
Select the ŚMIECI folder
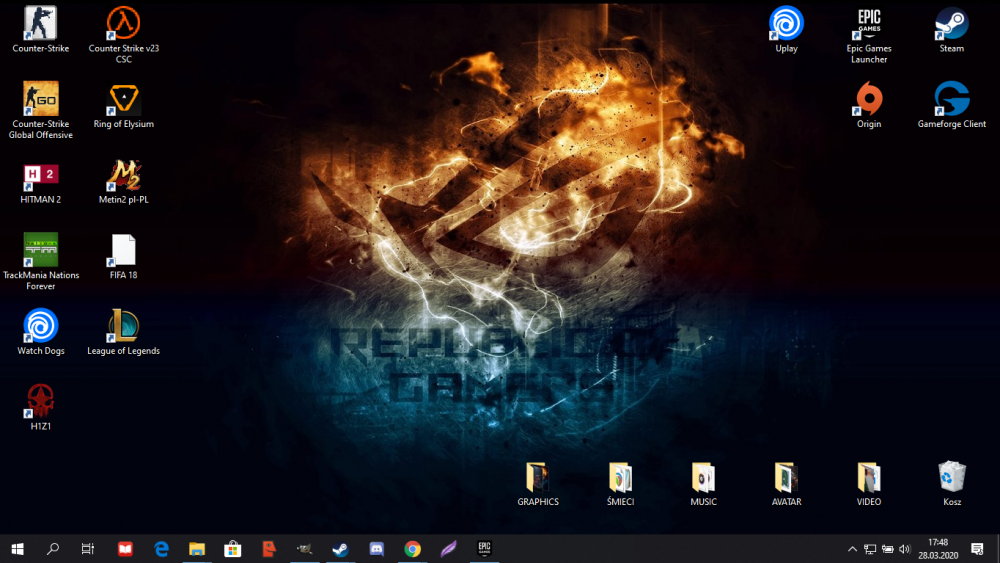click(x=621, y=483)
